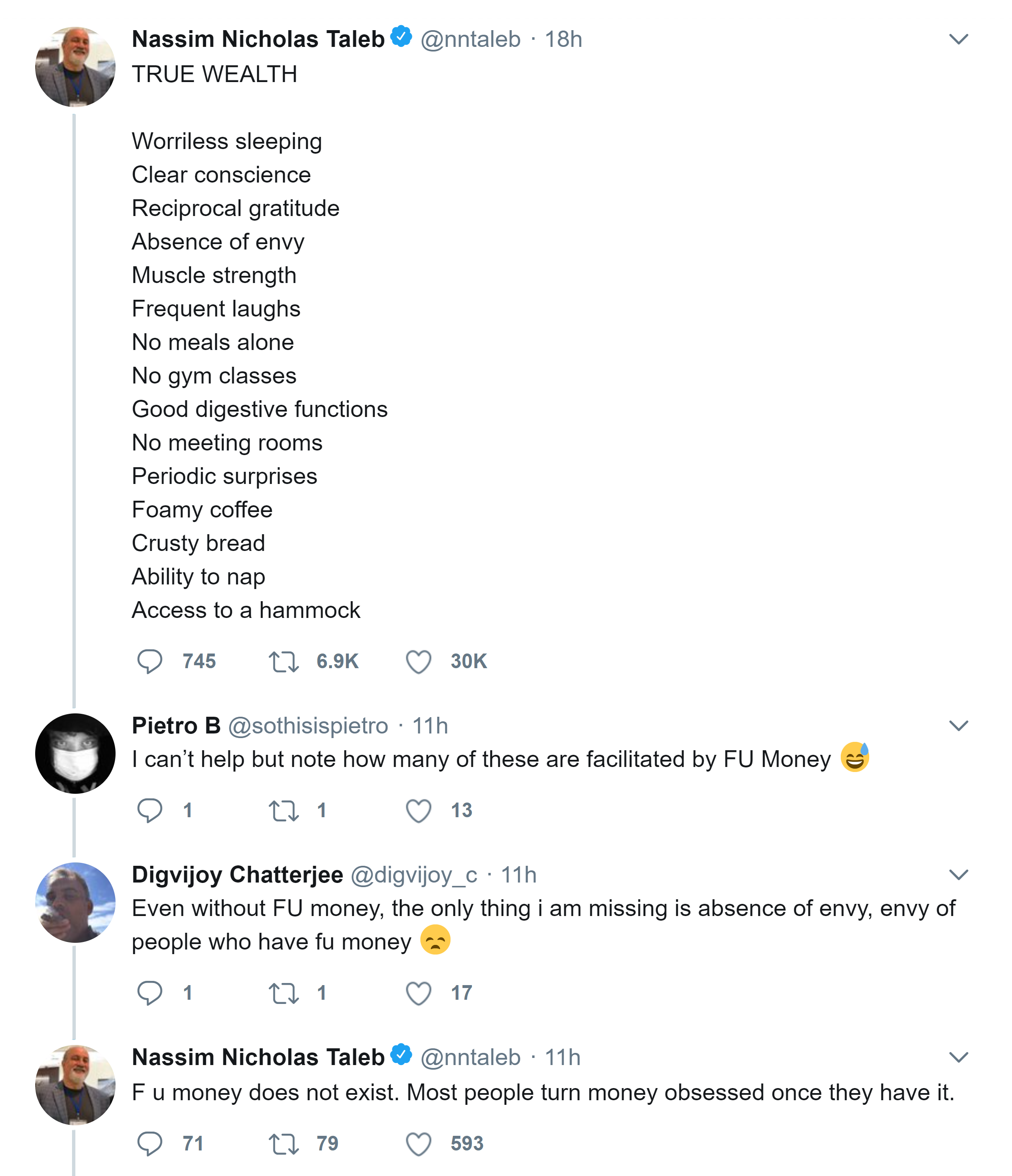
Task: Retweet Taleb's F u money tweet
Action: [283, 1143]
